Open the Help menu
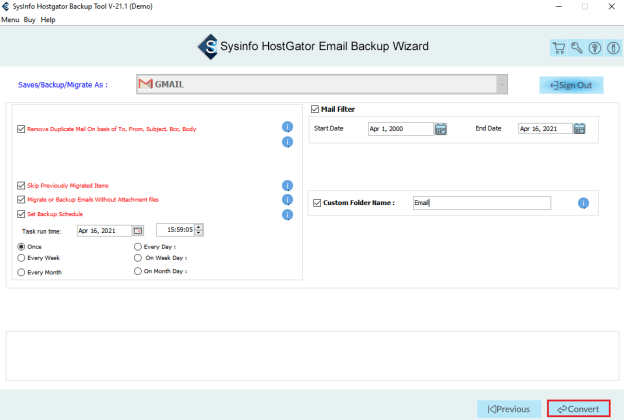This screenshot has width=624, height=420. (x=48, y=20)
